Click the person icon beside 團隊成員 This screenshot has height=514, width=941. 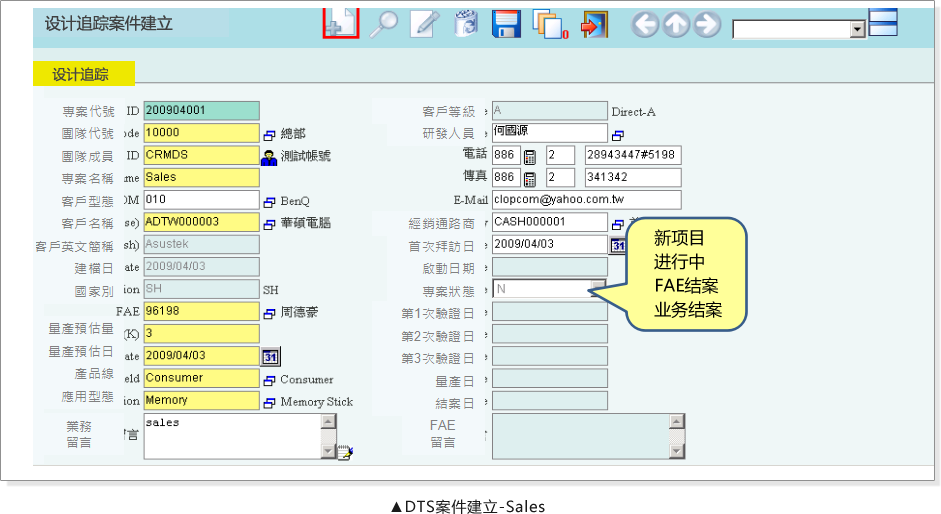pyautogui.click(x=269, y=156)
